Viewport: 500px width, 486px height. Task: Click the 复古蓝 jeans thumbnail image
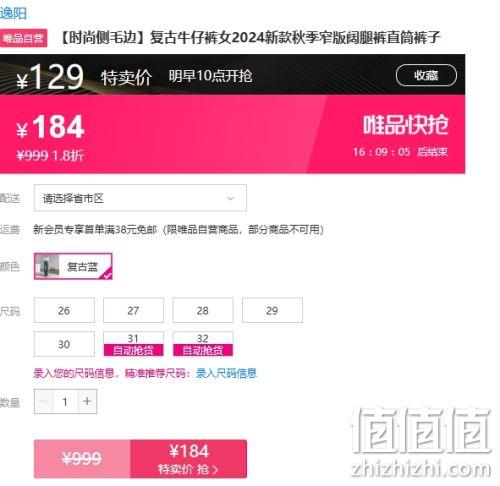point(47,266)
